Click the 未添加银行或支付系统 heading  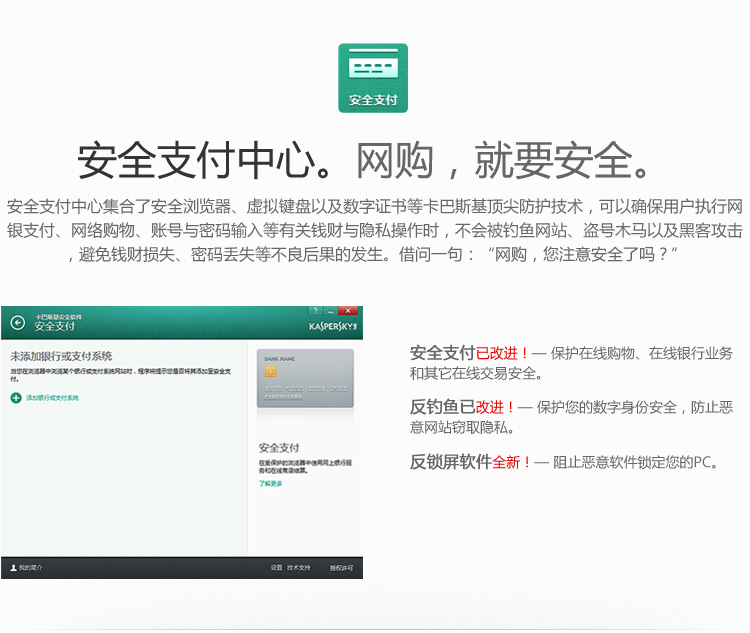click(x=61, y=356)
